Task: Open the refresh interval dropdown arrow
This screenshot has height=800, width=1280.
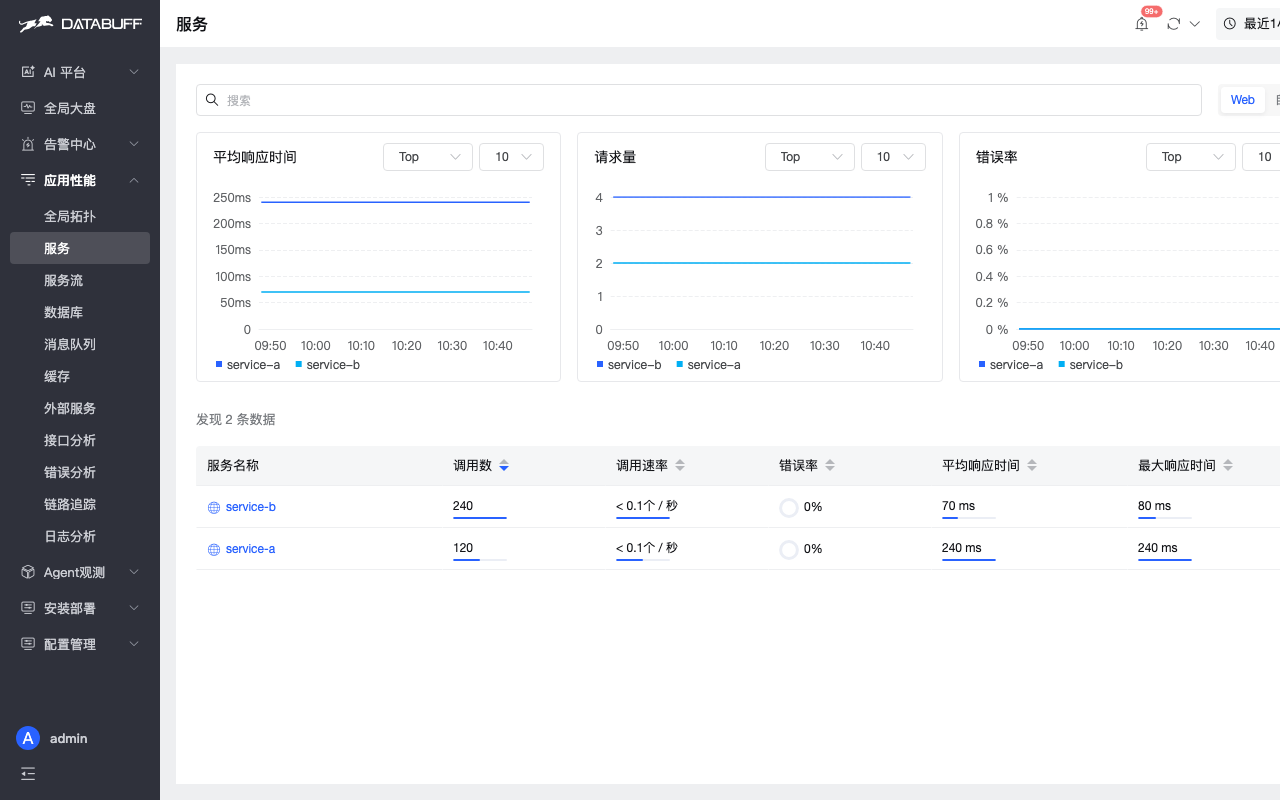Action: point(1194,24)
